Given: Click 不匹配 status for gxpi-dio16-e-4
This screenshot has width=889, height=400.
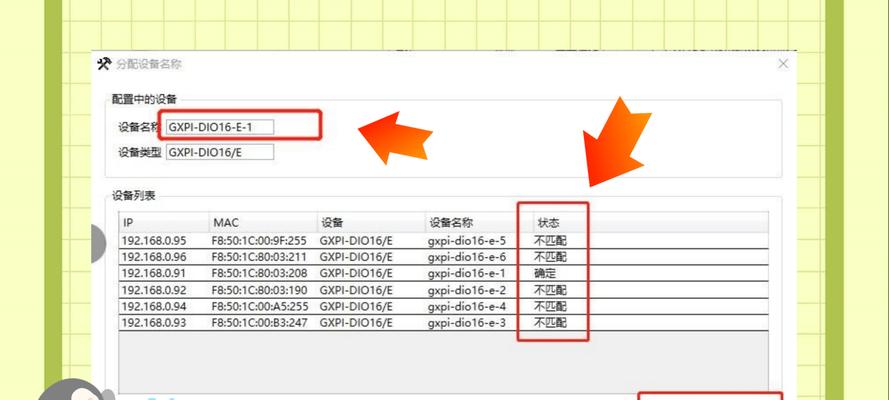Looking at the screenshot, I should [x=551, y=307].
